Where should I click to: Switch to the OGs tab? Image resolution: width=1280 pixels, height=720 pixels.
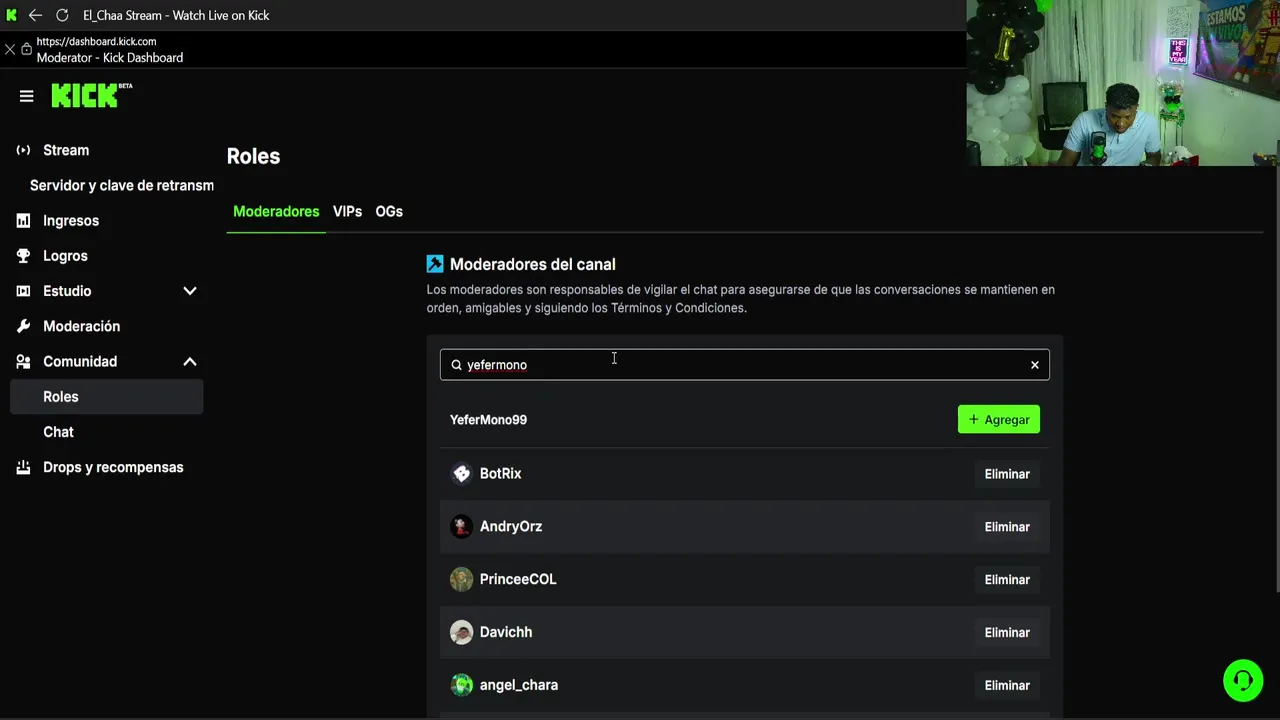[389, 212]
